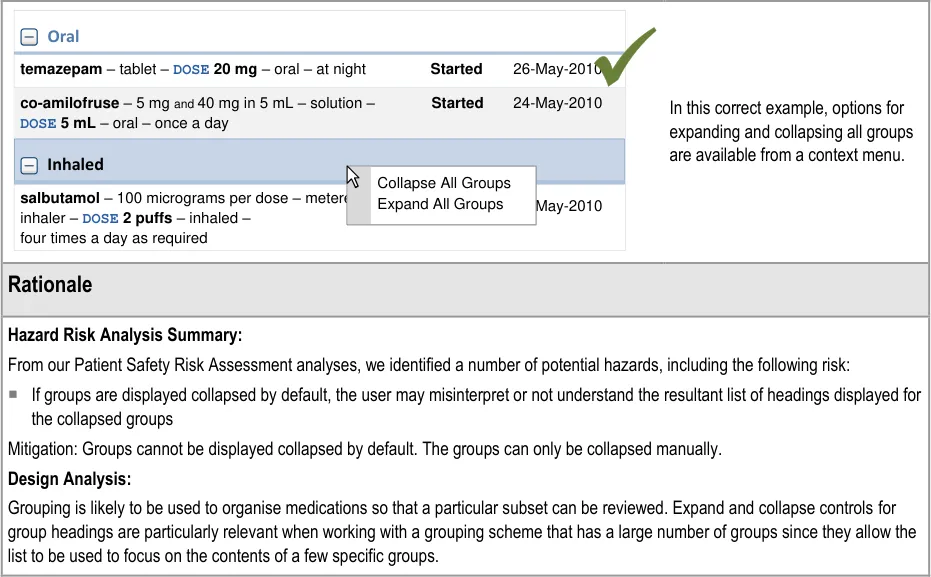Collapse the Inhaled group with minus icon
The image size is (931, 577).
tap(29, 165)
